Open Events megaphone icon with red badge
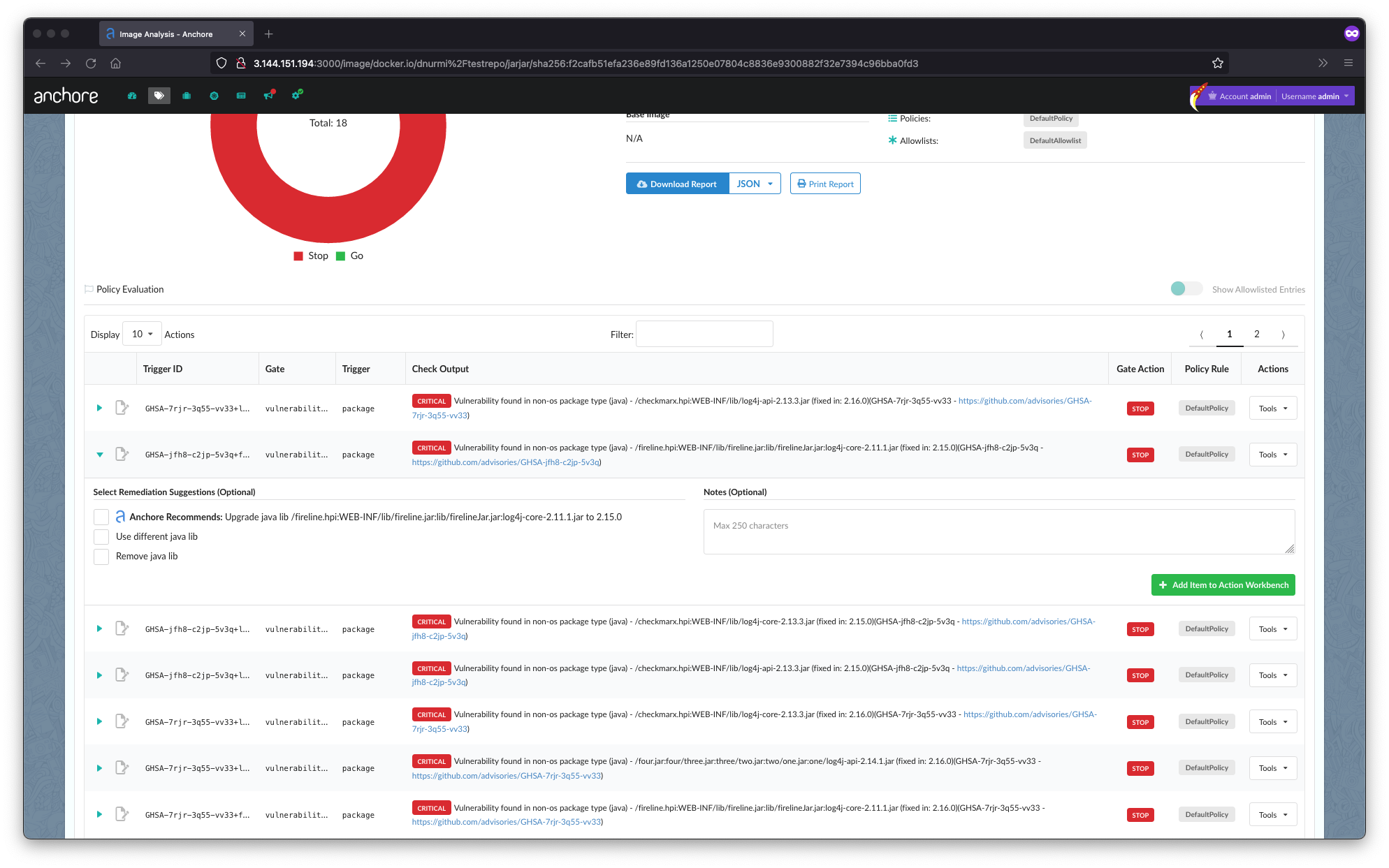The image size is (1389, 868). click(x=269, y=95)
